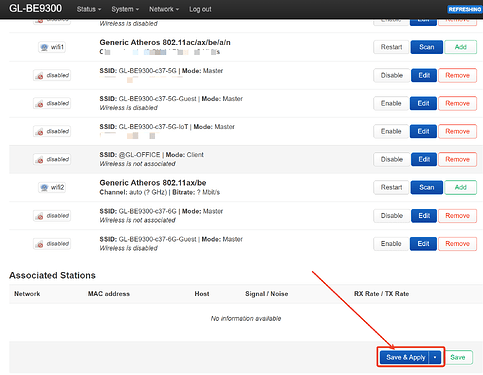
Task: Remove the GL-BE9300-c37-5G network
Action: [x=457, y=75]
